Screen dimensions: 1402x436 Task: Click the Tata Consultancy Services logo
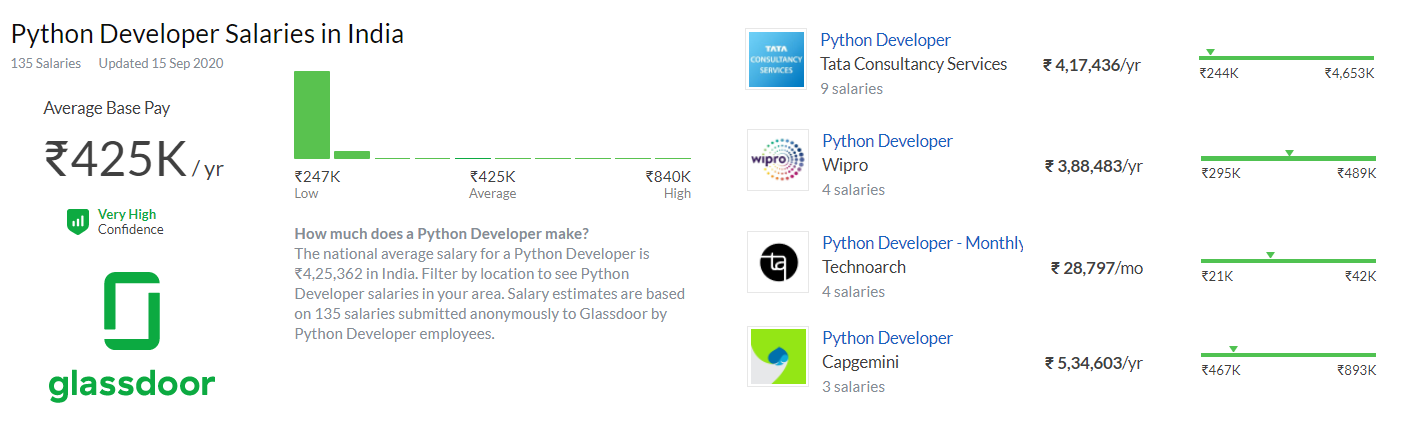point(776,59)
